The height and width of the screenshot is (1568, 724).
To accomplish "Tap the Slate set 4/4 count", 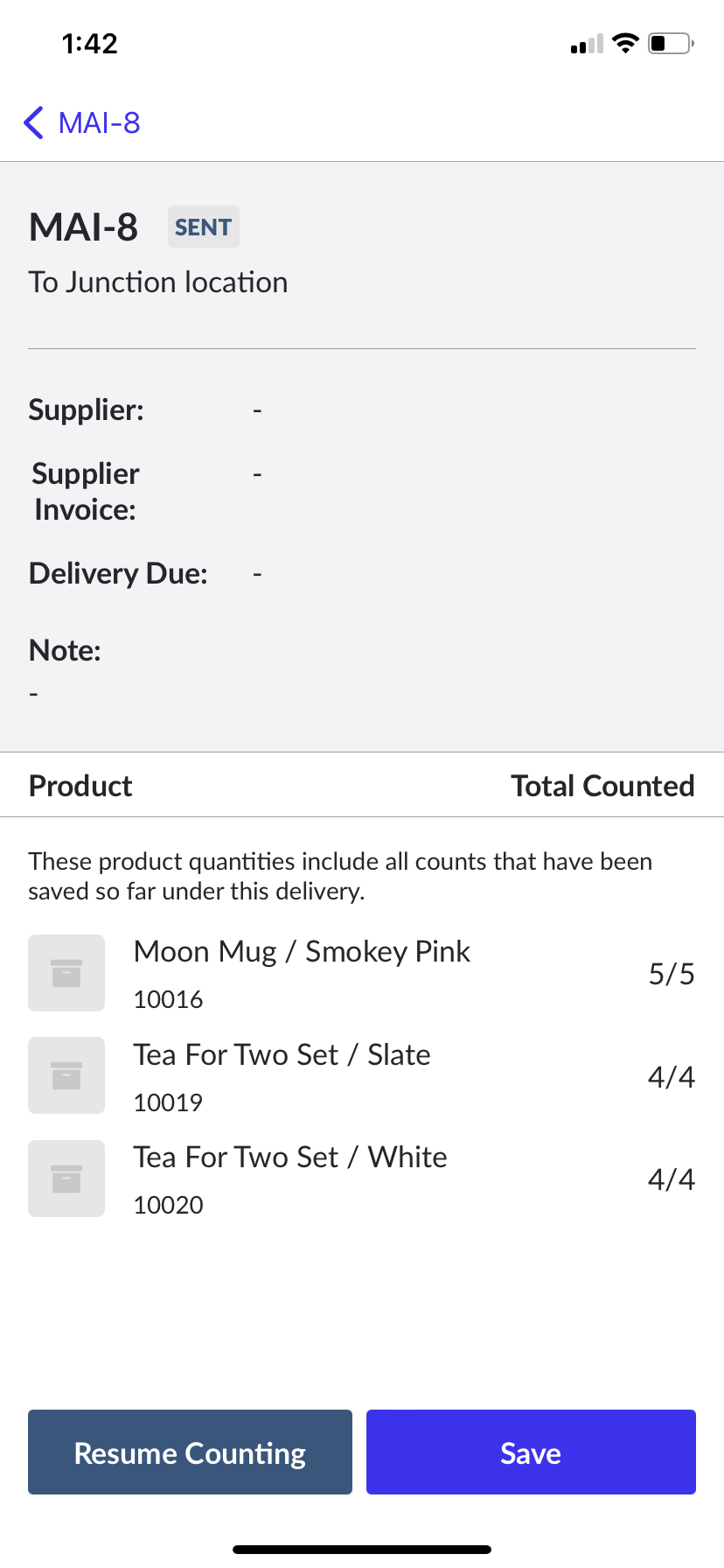I will pos(671,1077).
